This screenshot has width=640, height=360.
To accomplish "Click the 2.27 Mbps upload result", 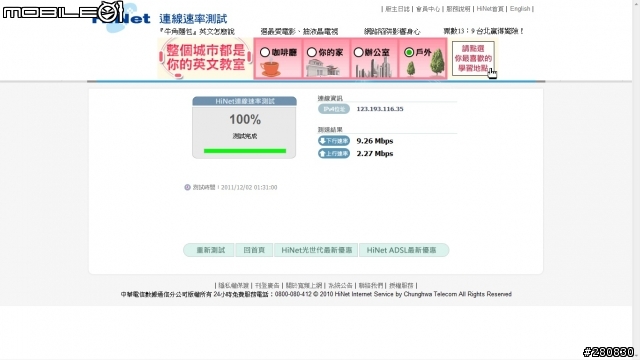I will pyautogui.click(x=375, y=153).
